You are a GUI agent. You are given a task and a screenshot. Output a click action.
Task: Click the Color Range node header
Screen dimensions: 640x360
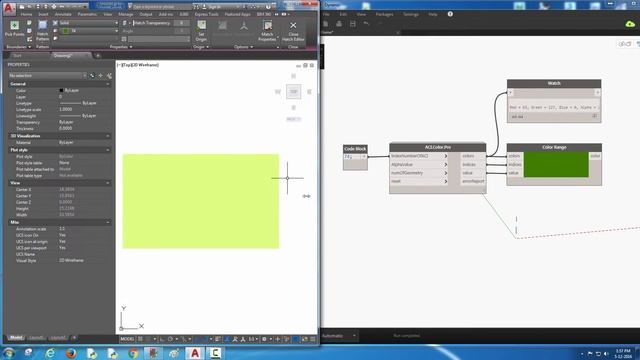[x=554, y=147]
